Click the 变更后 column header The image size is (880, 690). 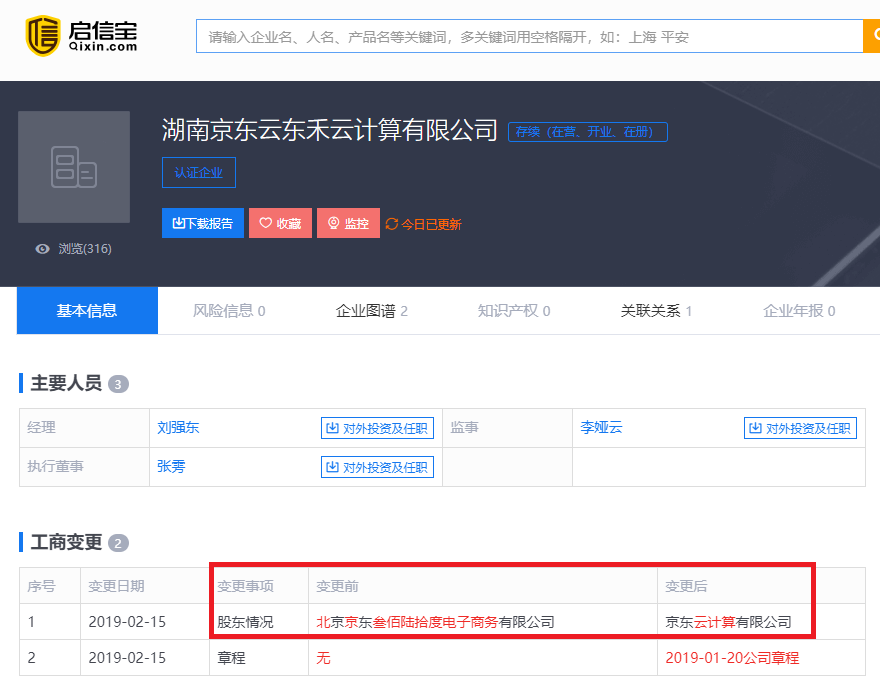pyautogui.click(x=686, y=586)
